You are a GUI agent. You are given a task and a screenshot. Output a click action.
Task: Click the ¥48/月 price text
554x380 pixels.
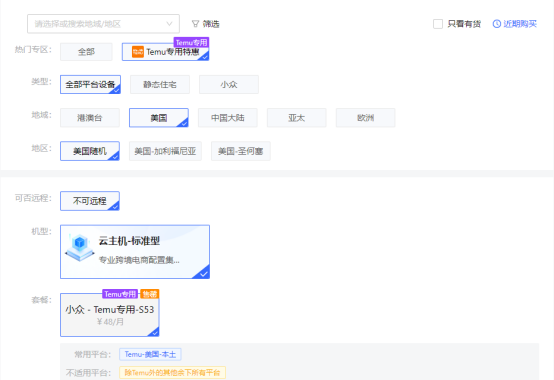110,322
